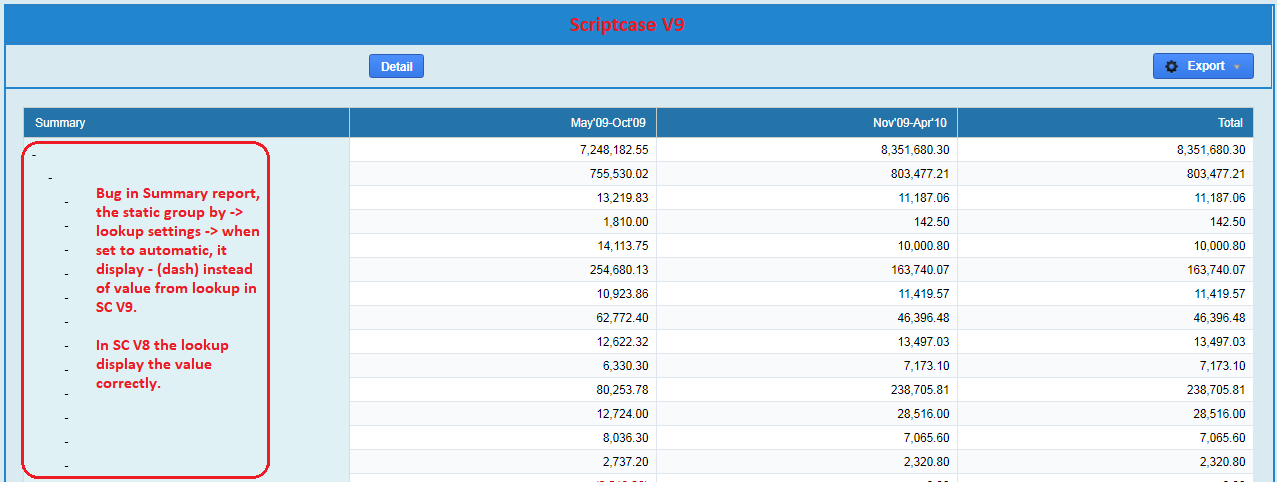
Task: Click 10,000.80 in the Total column
Action: (x=1220, y=246)
